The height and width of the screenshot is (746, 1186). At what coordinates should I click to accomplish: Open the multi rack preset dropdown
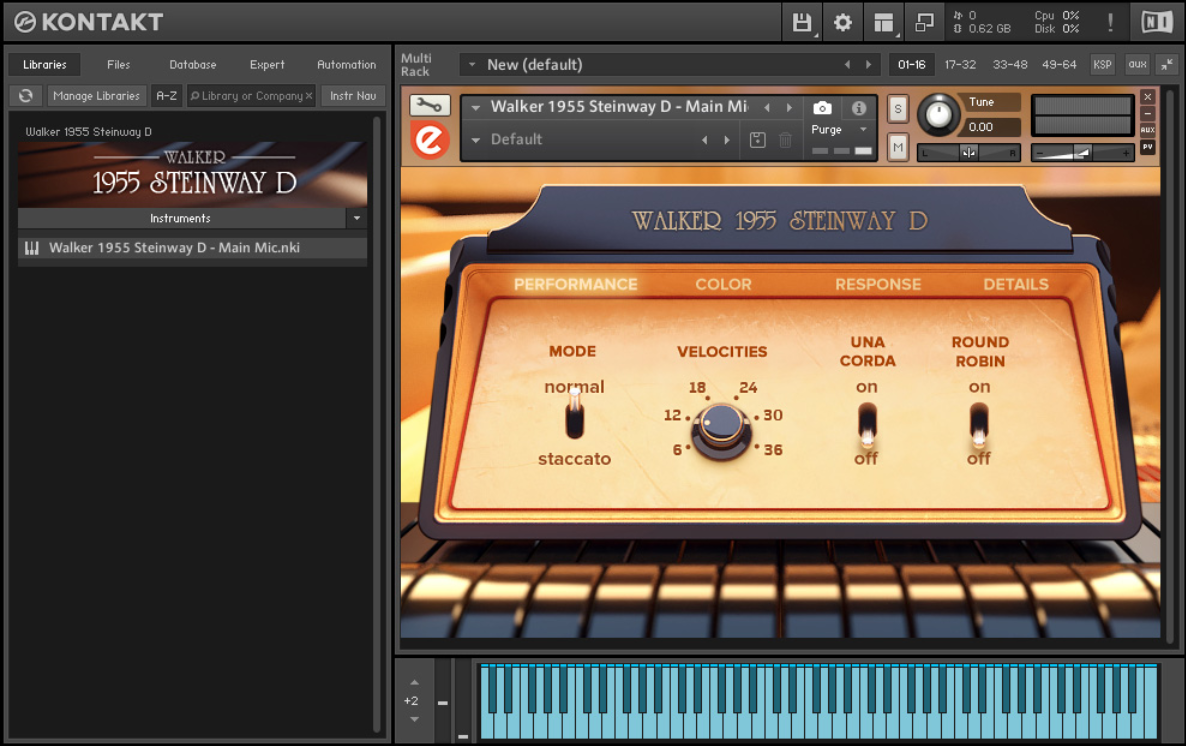pos(472,65)
